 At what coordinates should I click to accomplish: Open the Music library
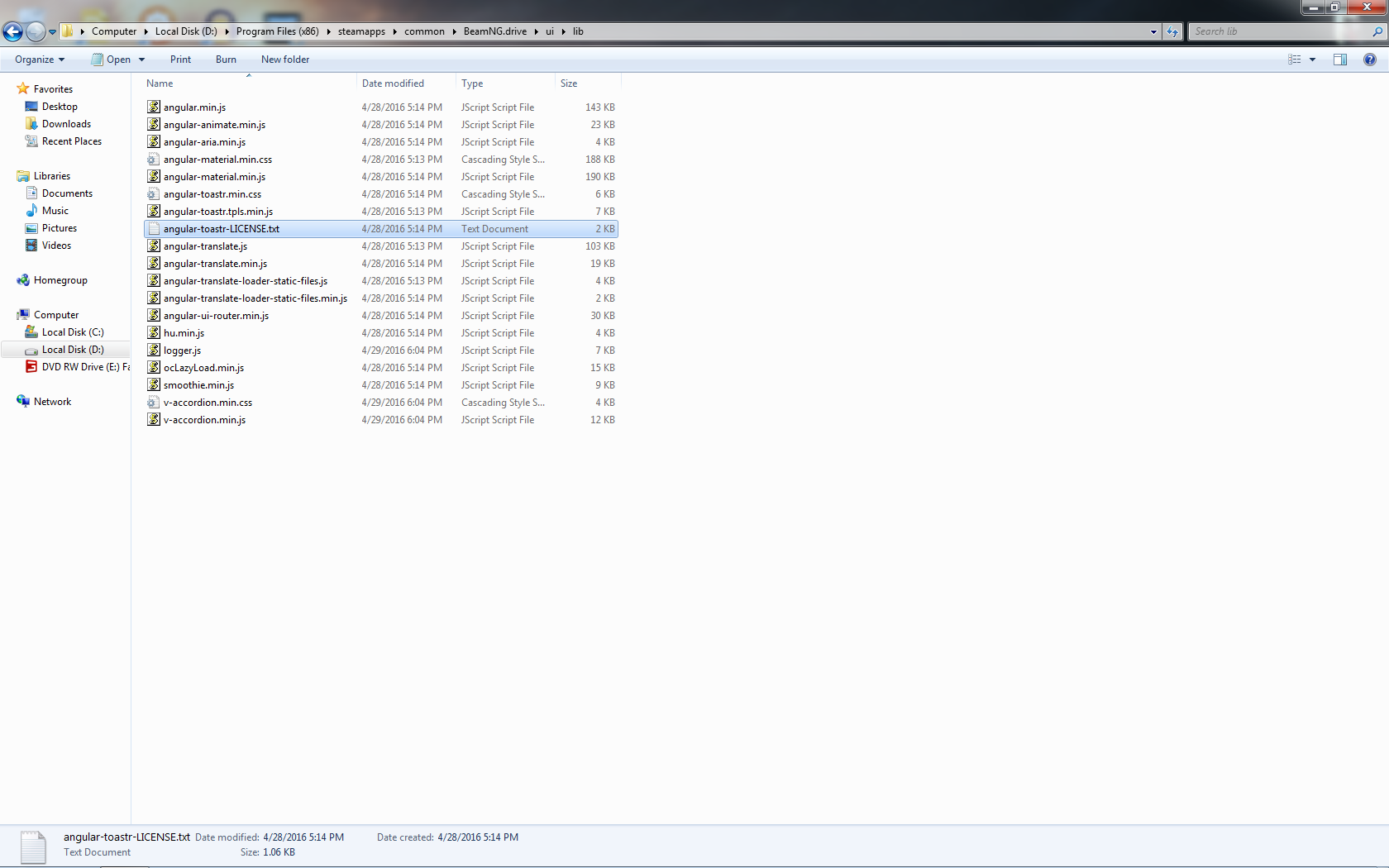coord(55,211)
